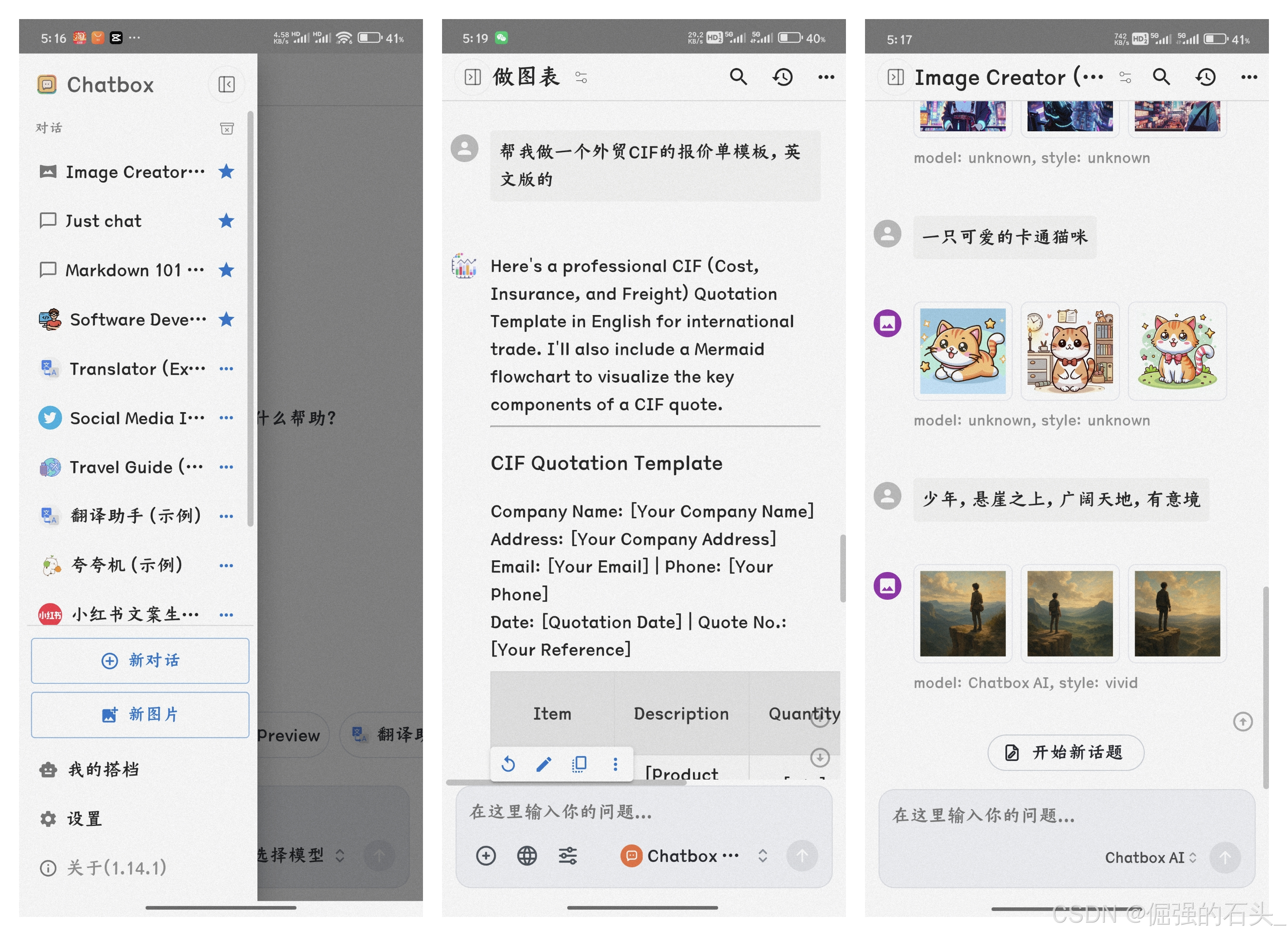Click the archive icon beside 对话 header
The width and height of the screenshot is (1288, 936).
point(227,129)
